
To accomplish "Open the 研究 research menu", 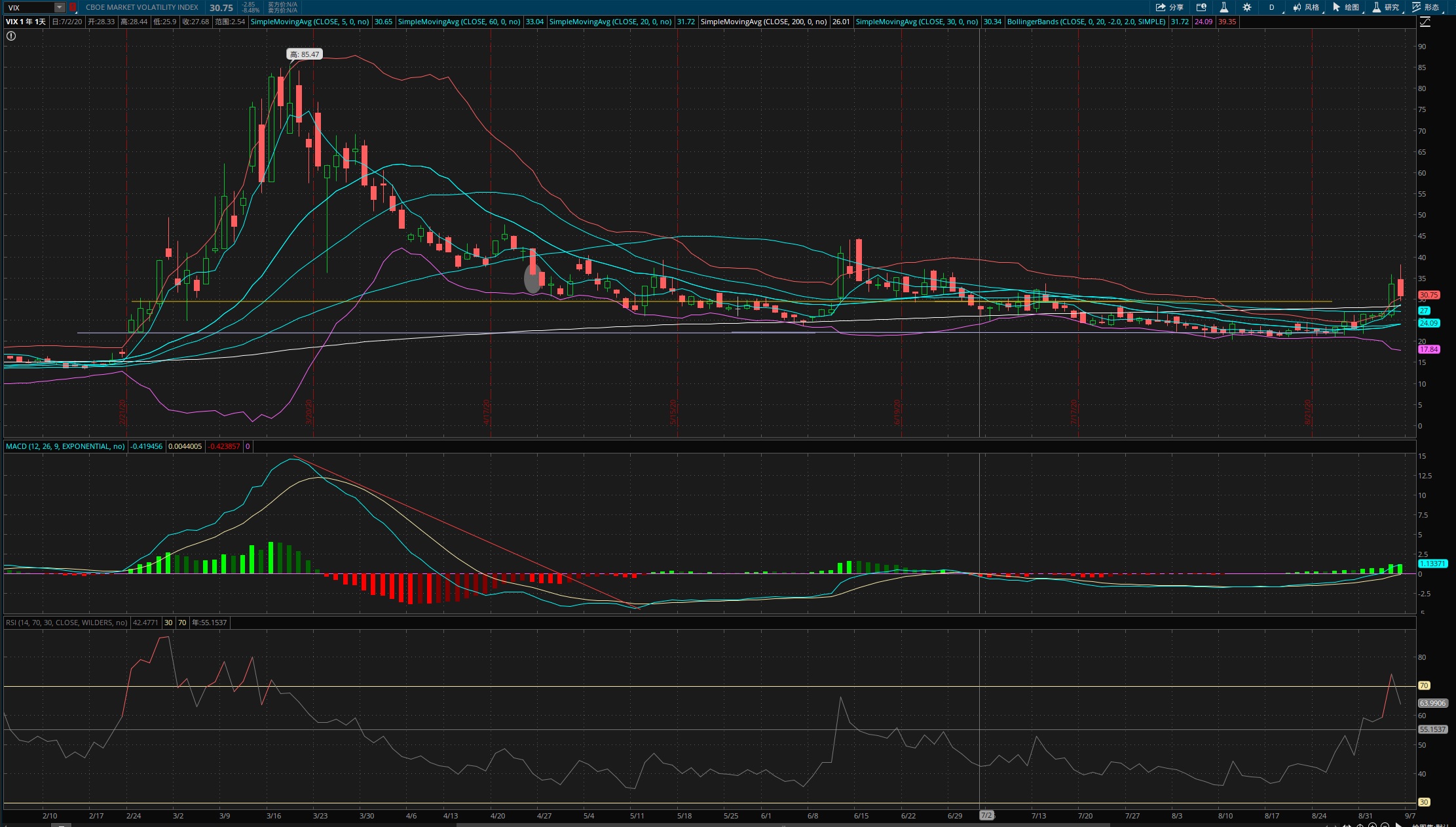I will tap(1387, 7).
